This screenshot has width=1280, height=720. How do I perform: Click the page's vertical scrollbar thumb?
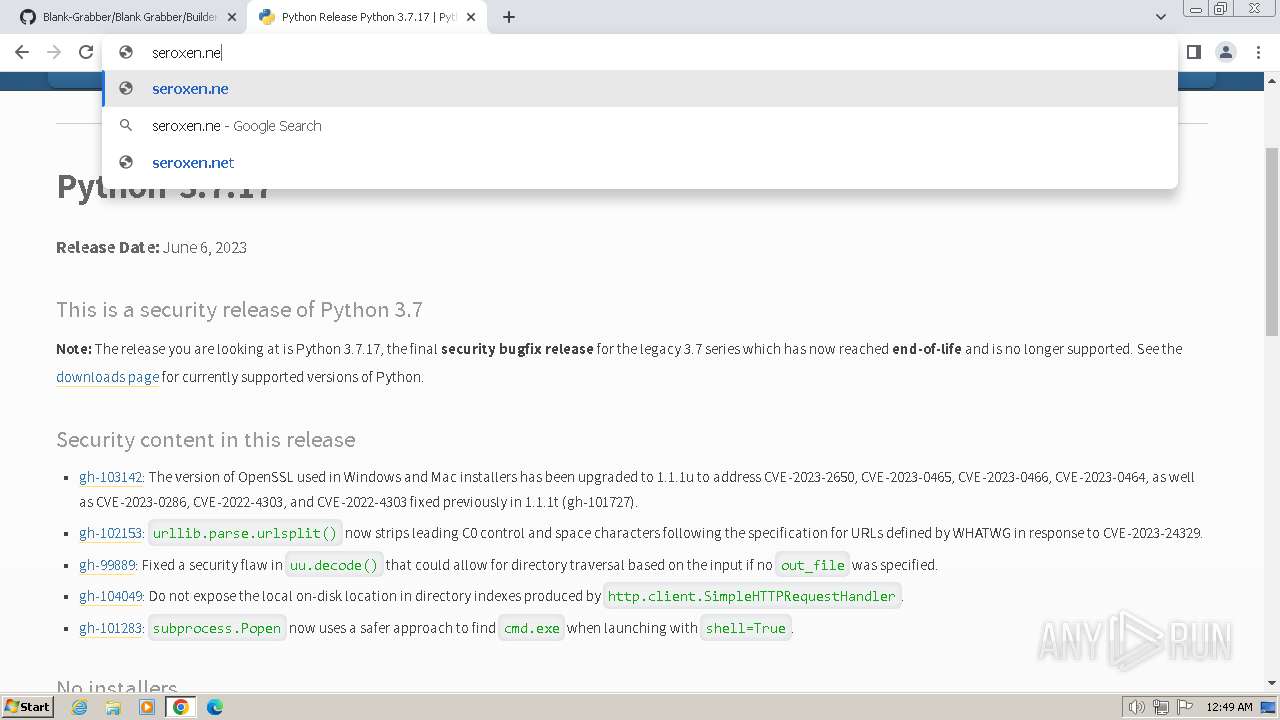1271,240
